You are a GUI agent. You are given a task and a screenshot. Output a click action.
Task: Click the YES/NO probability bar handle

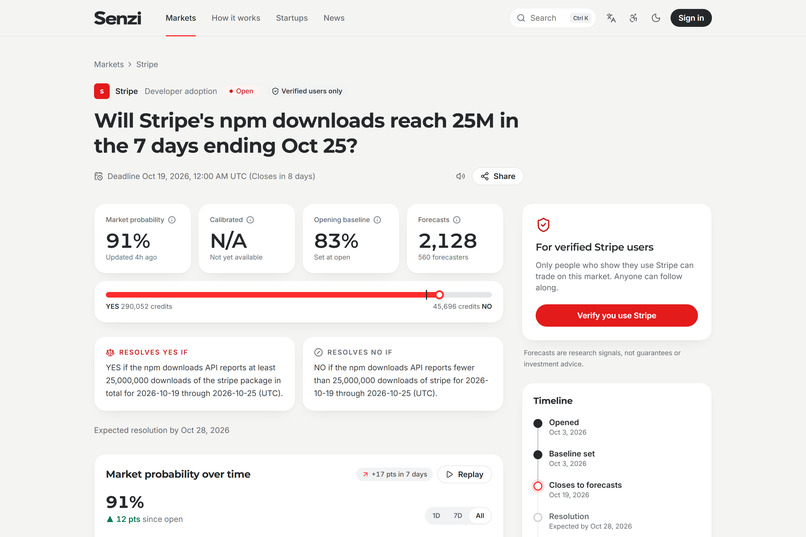pyautogui.click(x=439, y=294)
